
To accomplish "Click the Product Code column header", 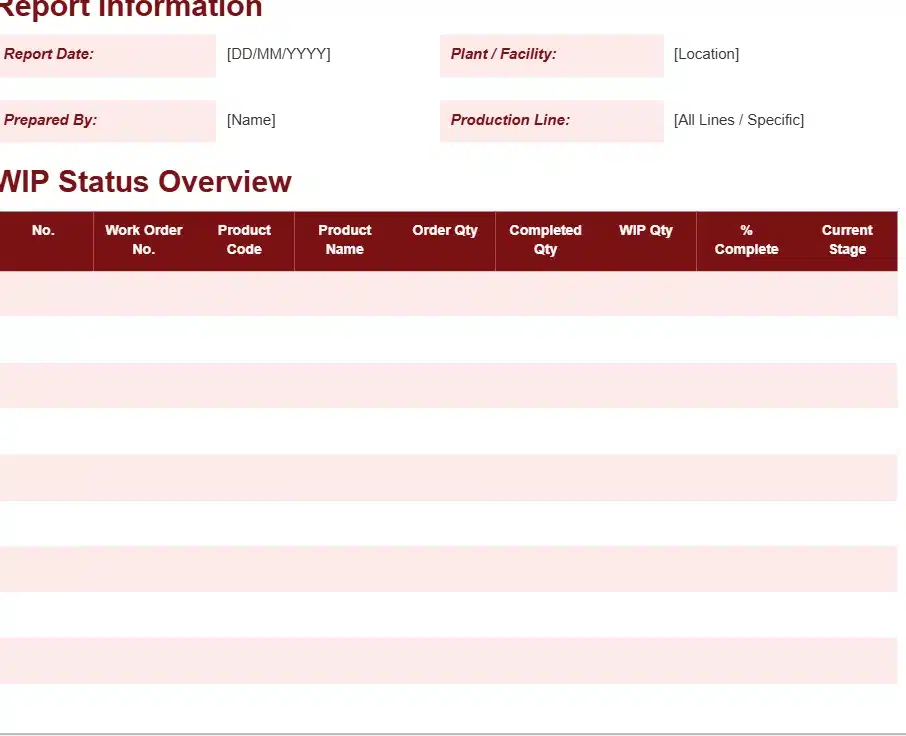I will click(244, 240).
